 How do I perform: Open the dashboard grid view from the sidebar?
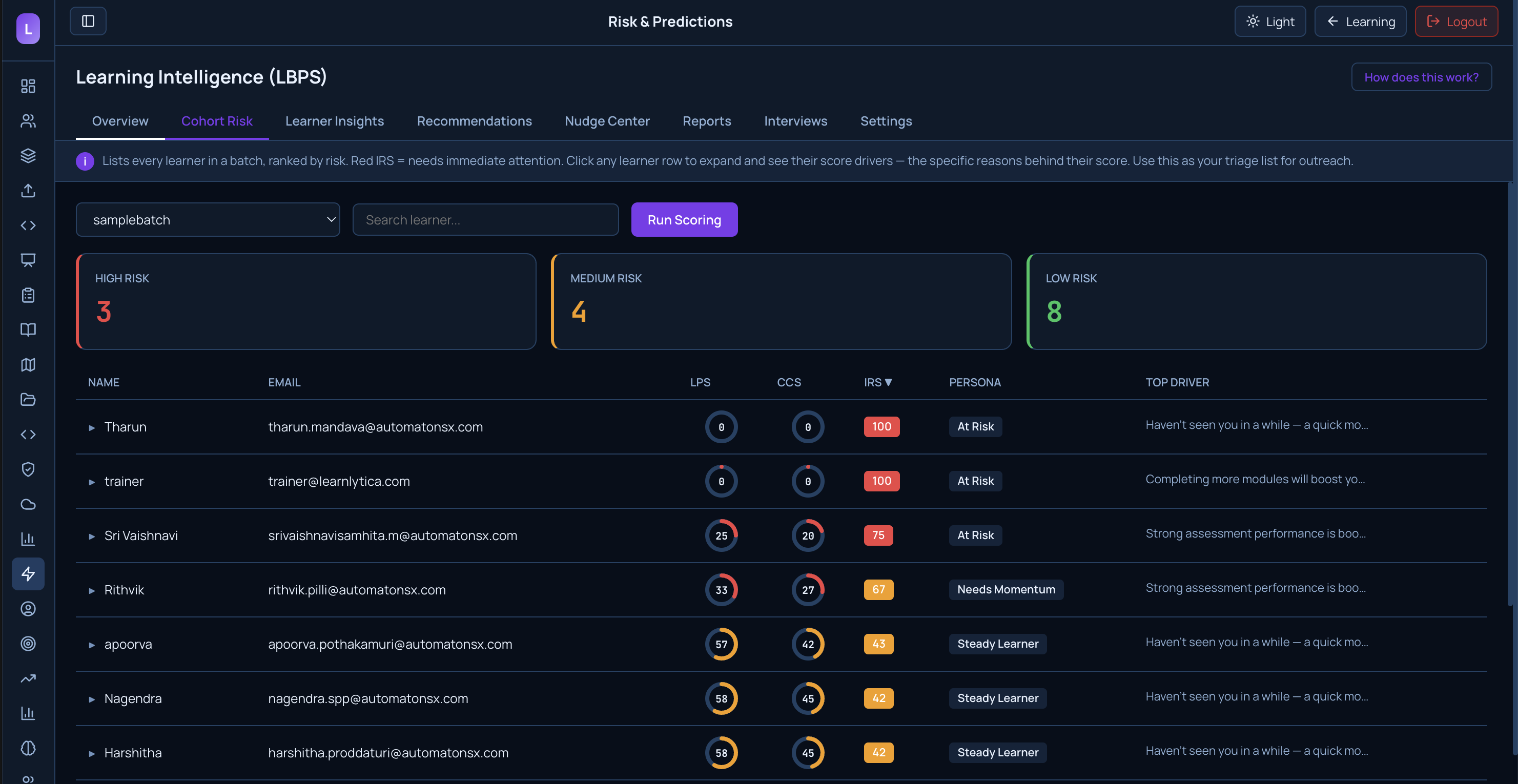[x=28, y=86]
